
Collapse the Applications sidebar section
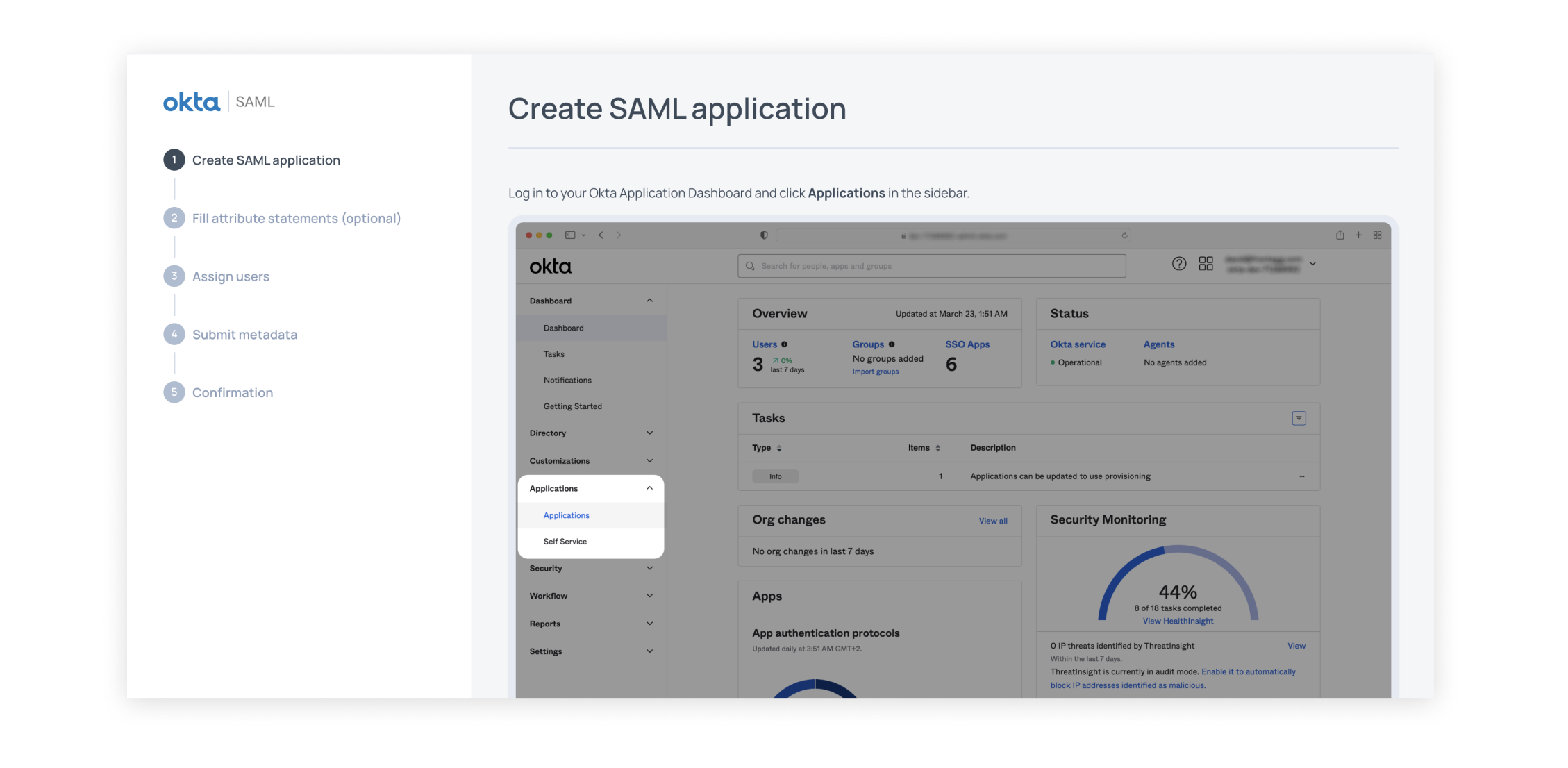(x=649, y=488)
